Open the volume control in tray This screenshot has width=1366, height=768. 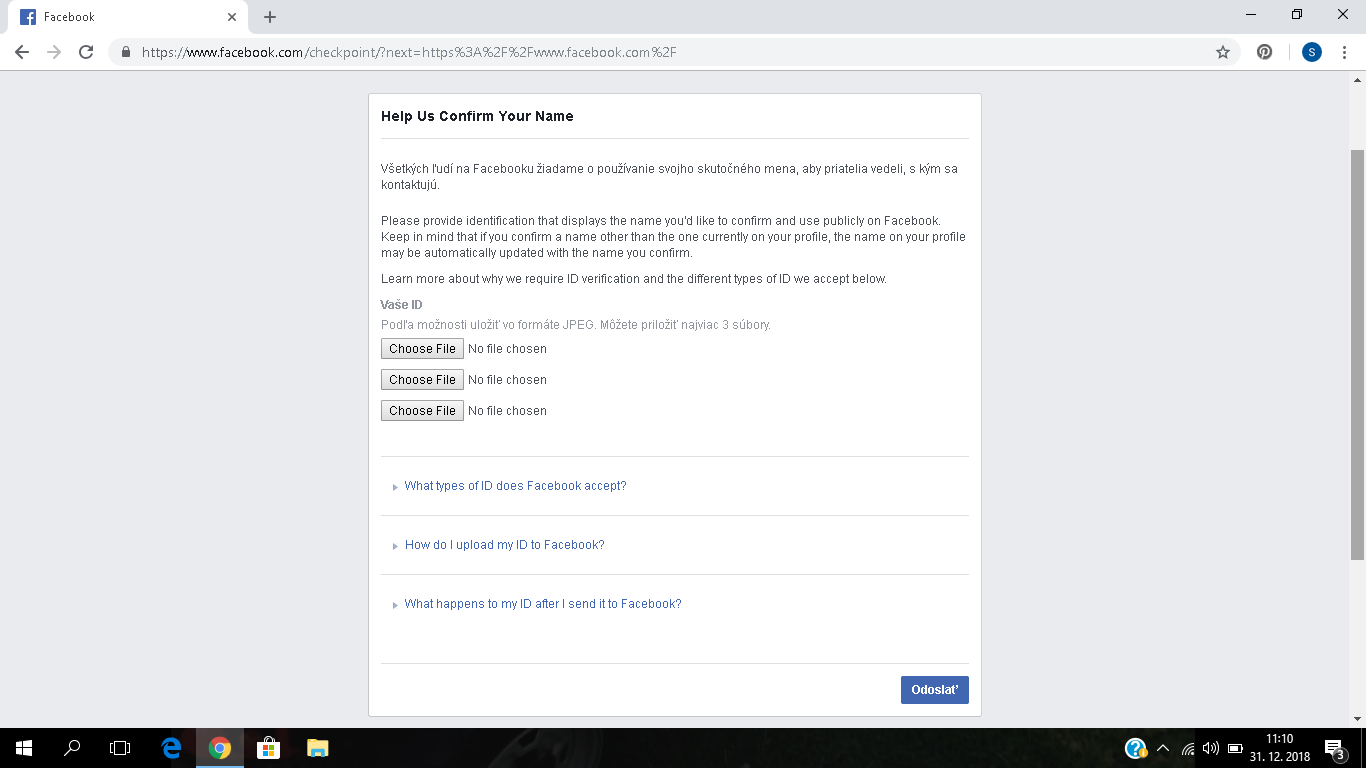click(x=1211, y=748)
